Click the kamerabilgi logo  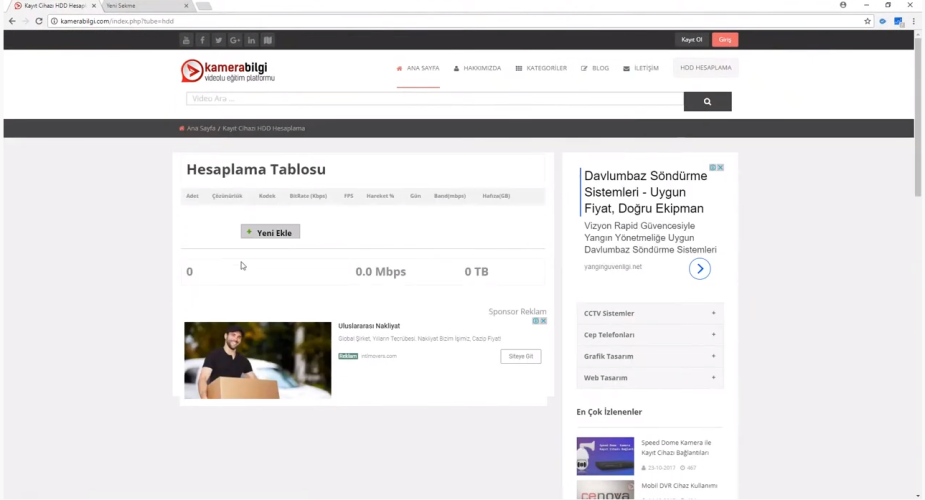(227, 71)
